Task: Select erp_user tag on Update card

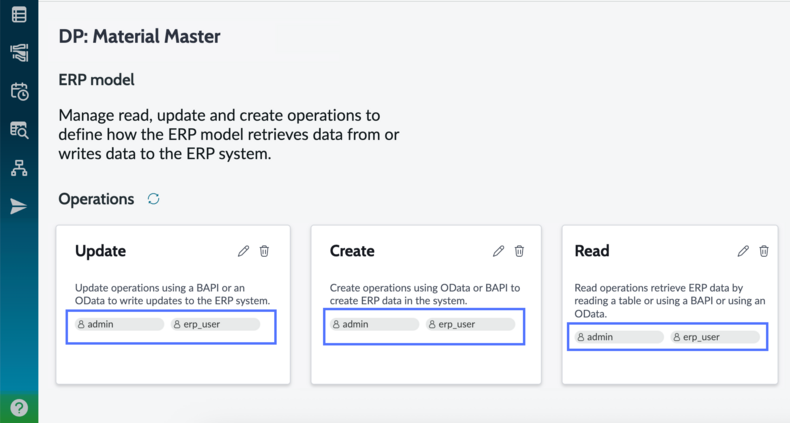Action: coord(215,324)
